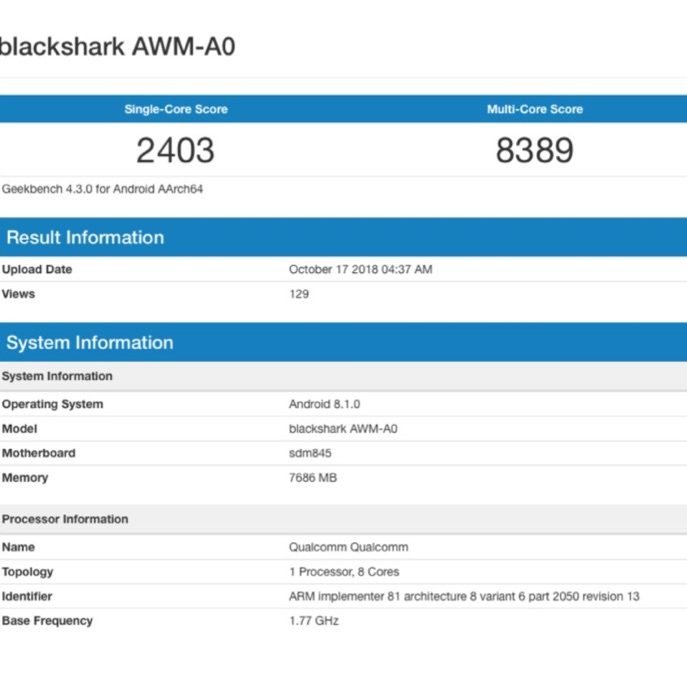Click the ARM implementer Identifier value
This screenshot has width=687, height=673.
[464, 597]
